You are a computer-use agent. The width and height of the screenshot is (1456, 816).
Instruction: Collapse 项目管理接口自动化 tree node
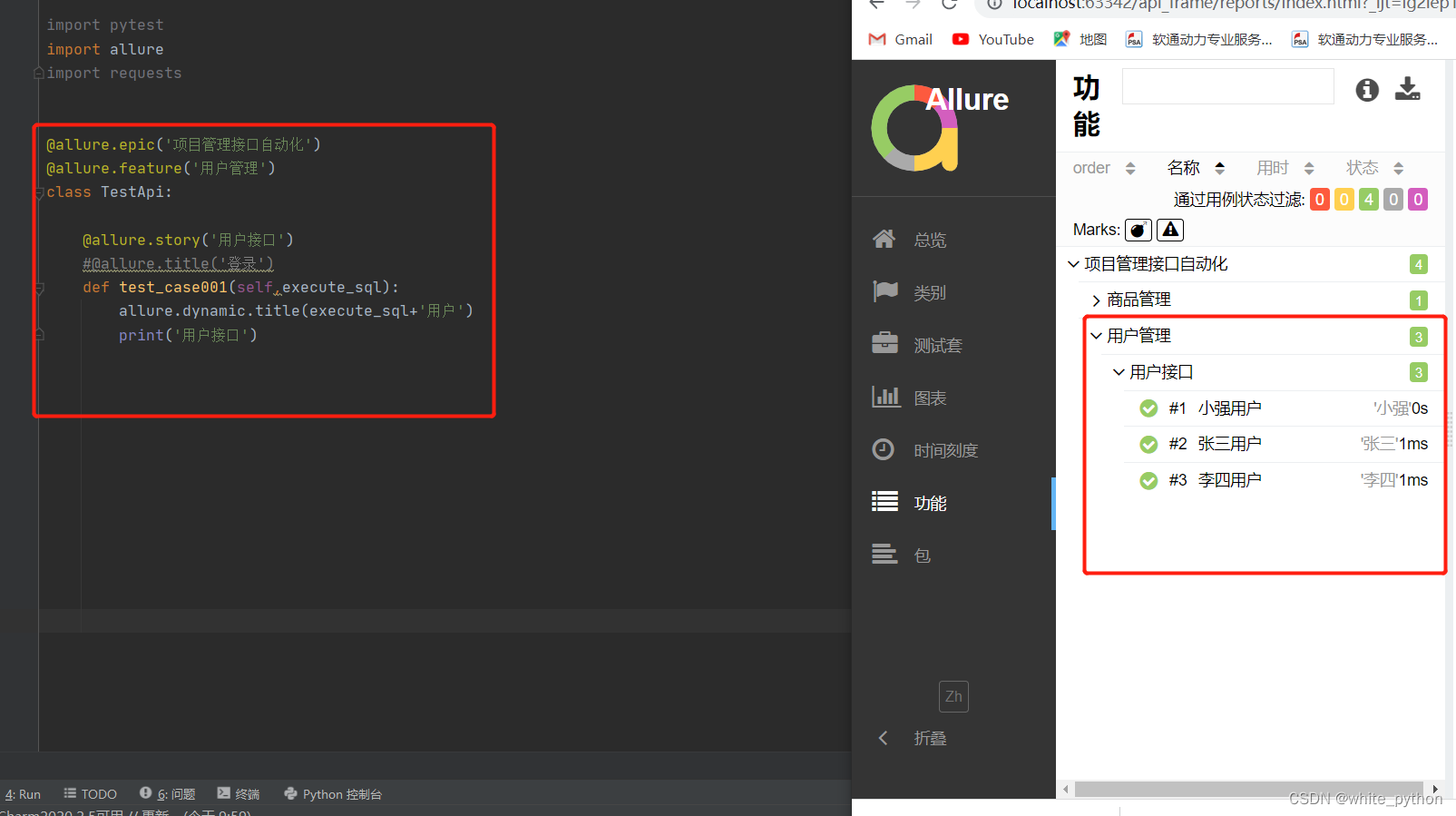(1073, 264)
